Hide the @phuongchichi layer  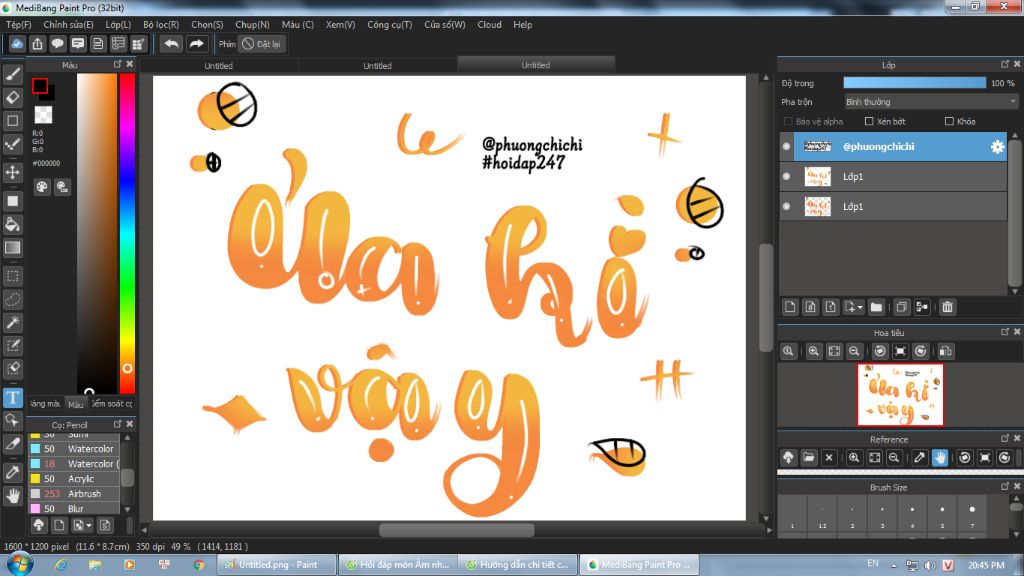tap(786, 147)
